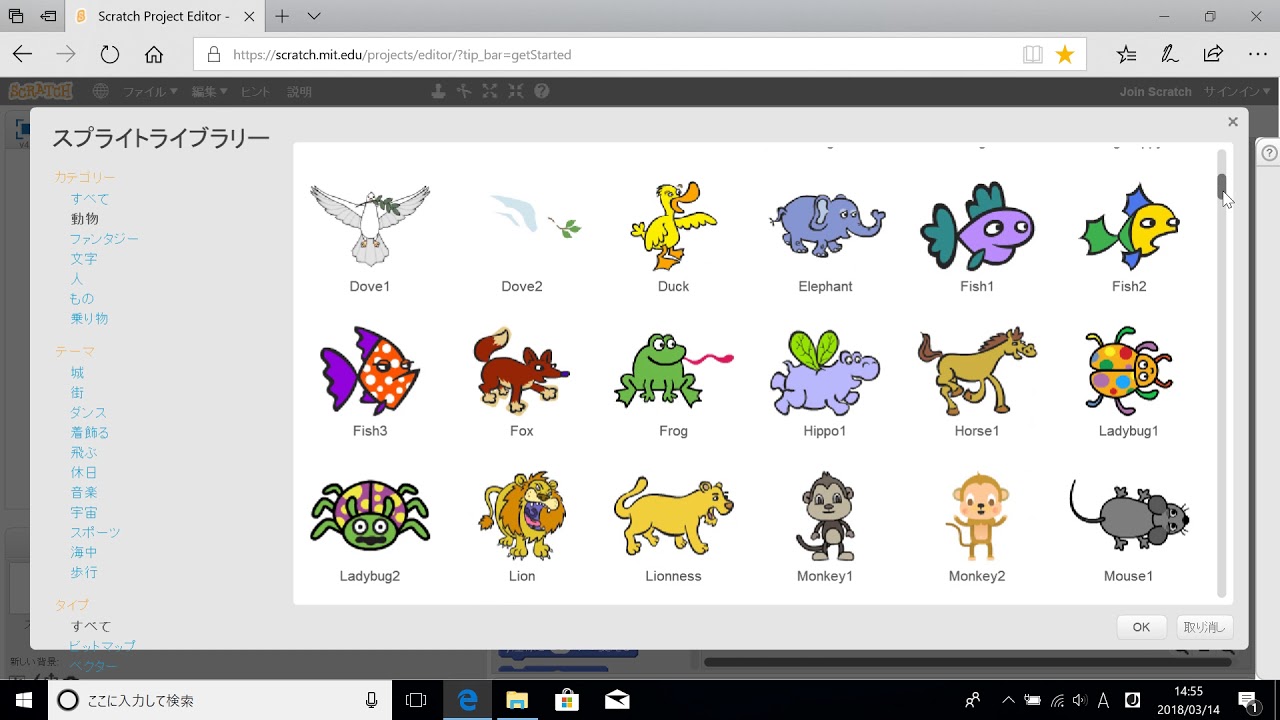The width and height of the screenshot is (1280, 720).
Task: Choose the Frog sprite
Action: [x=674, y=371]
